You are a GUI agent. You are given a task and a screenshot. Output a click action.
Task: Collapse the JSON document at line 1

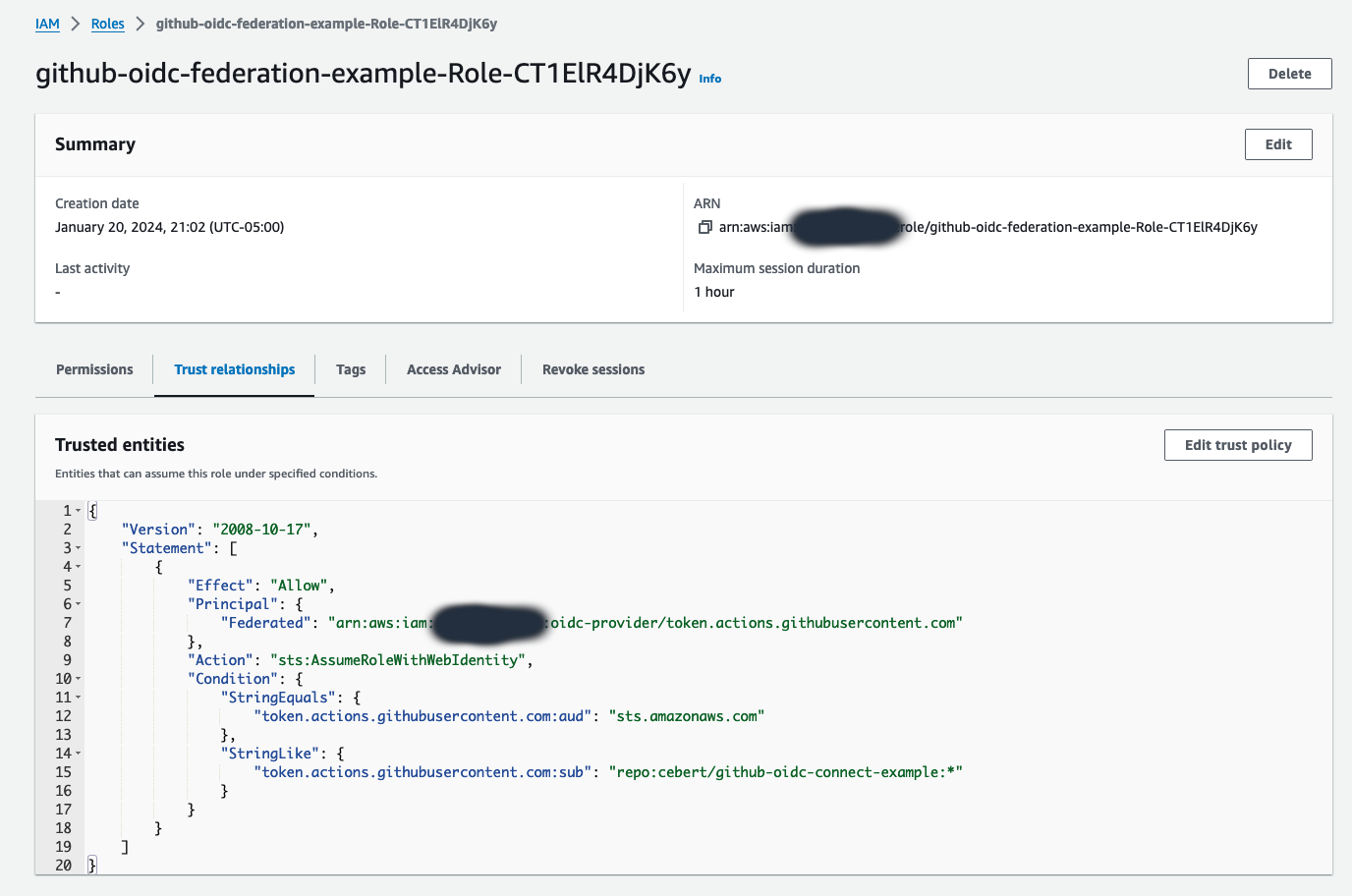(80, 510)
